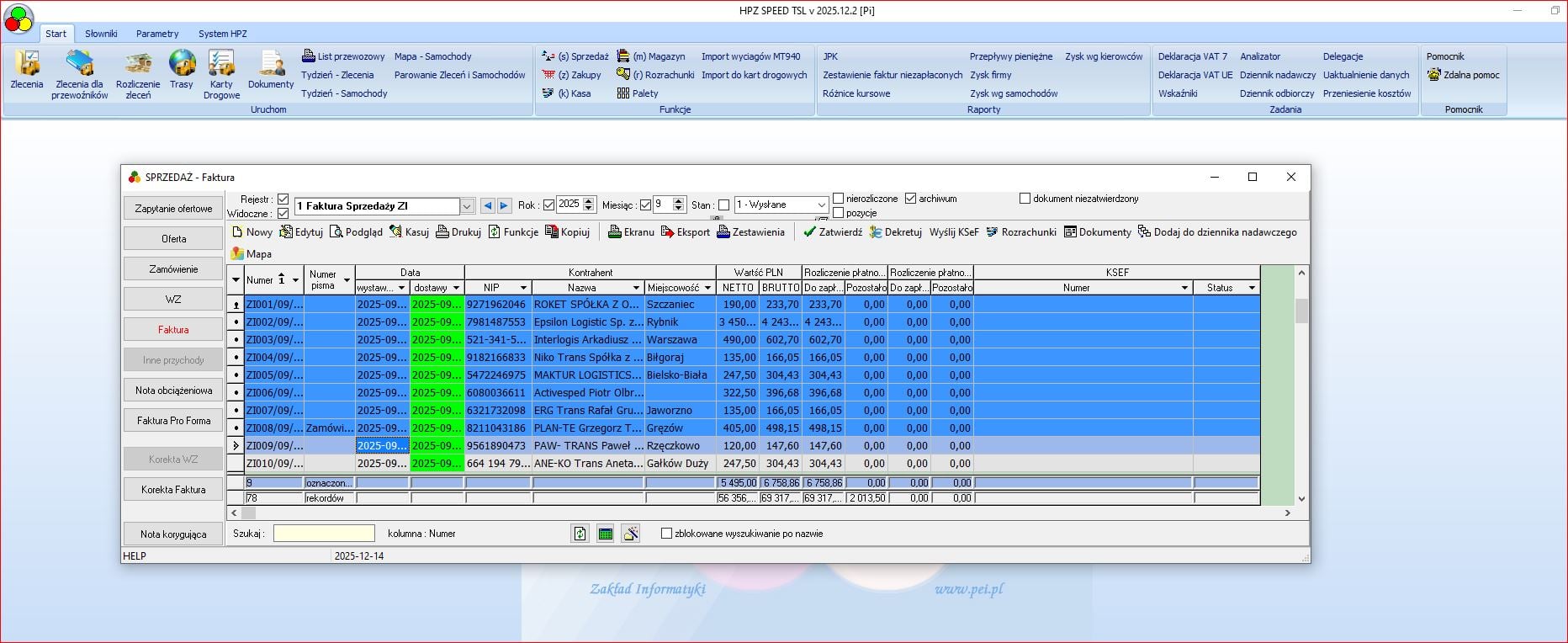Viewport: 1568px width, 643px height.
Task: Toggle the archiwum checkbox
Action: pyautogui.click(x=910, y=199)
